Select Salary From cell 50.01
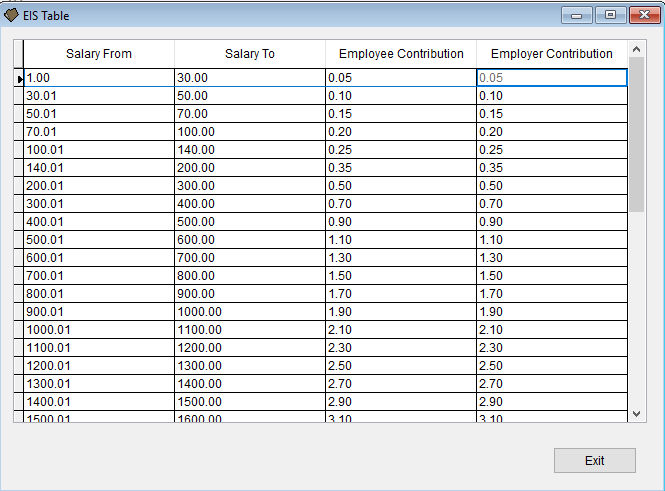 99,114
